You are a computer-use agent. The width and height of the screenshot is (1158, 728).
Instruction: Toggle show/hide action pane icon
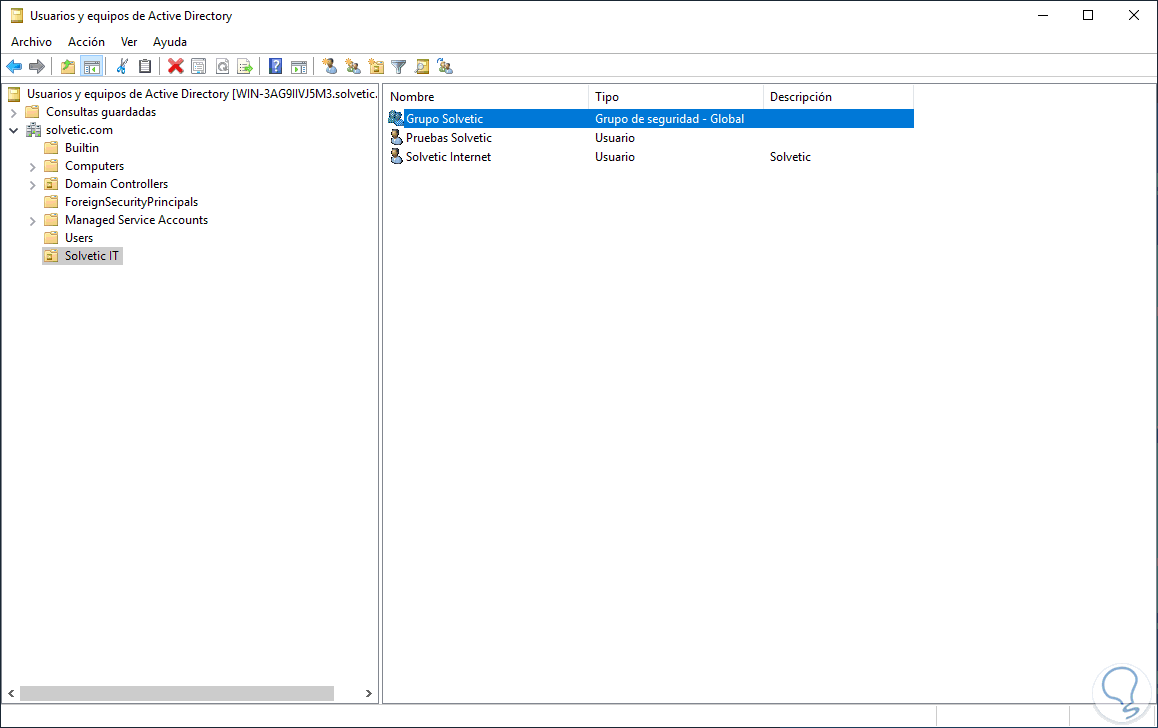tap(298, 66)
